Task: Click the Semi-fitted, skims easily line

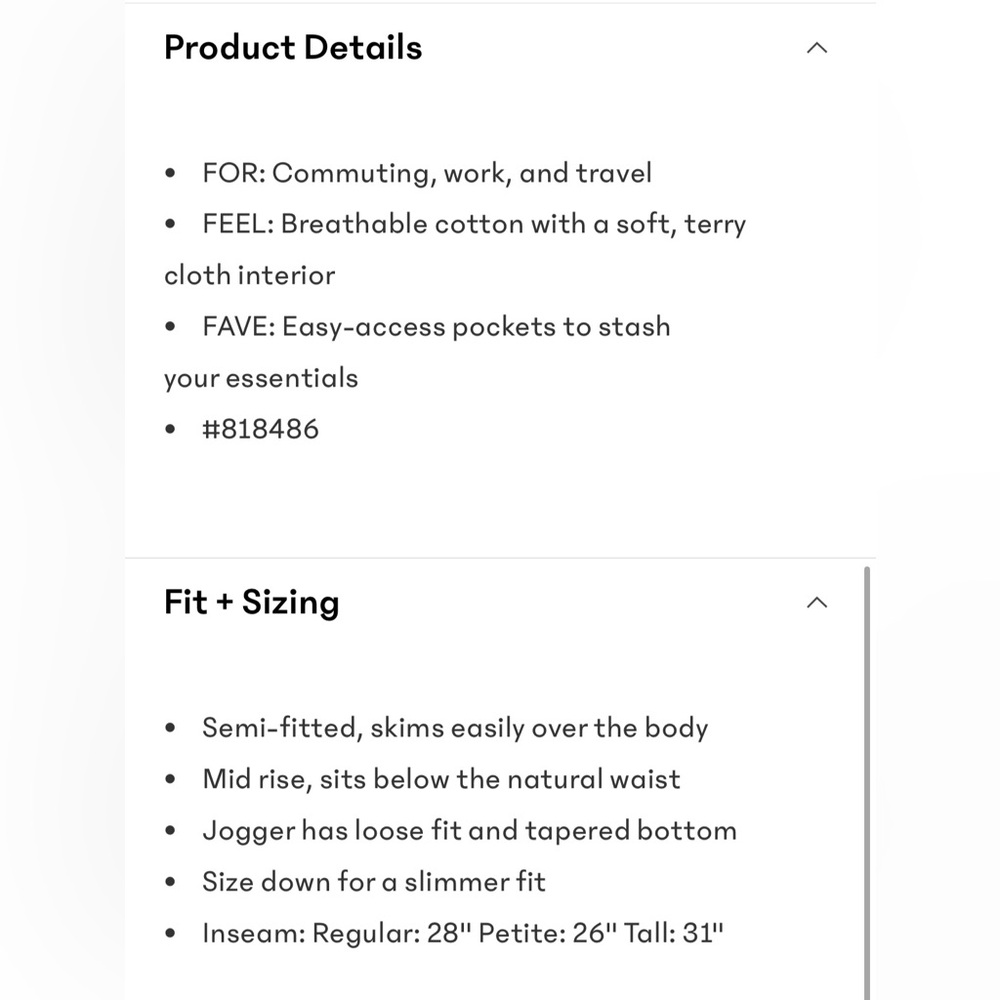Action: point(455,728)
